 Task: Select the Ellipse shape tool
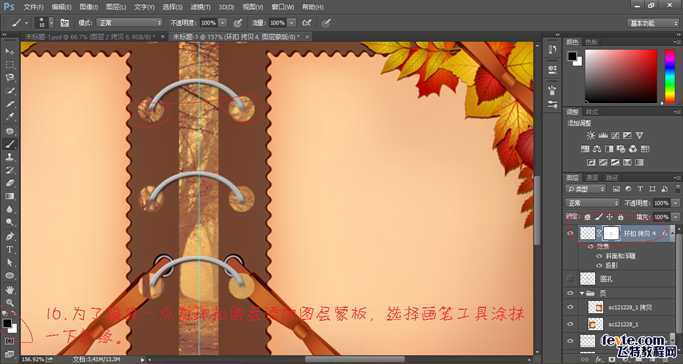pos(10,276)
